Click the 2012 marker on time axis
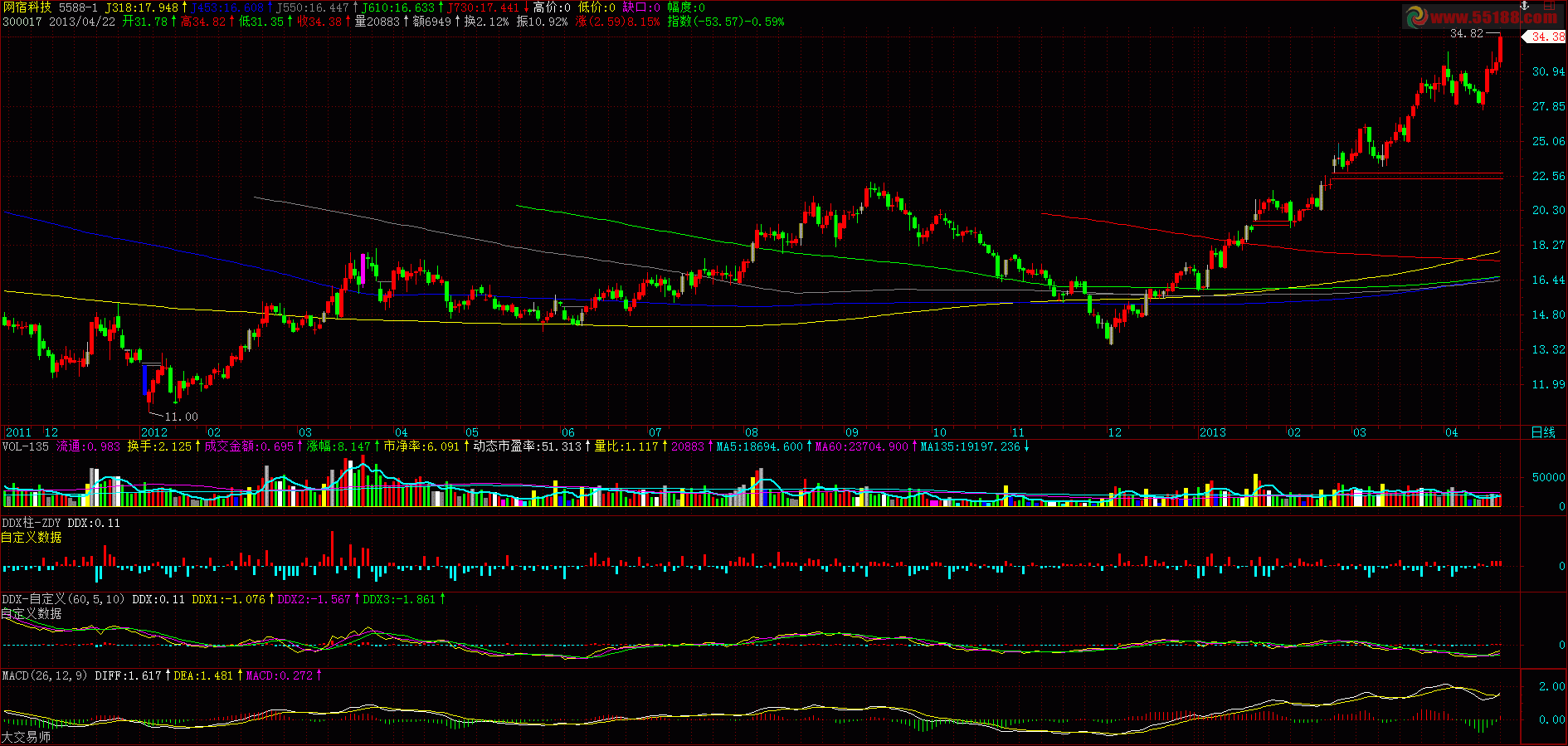This screenshot has height=746, width=1568. click(x=154, y=432)
